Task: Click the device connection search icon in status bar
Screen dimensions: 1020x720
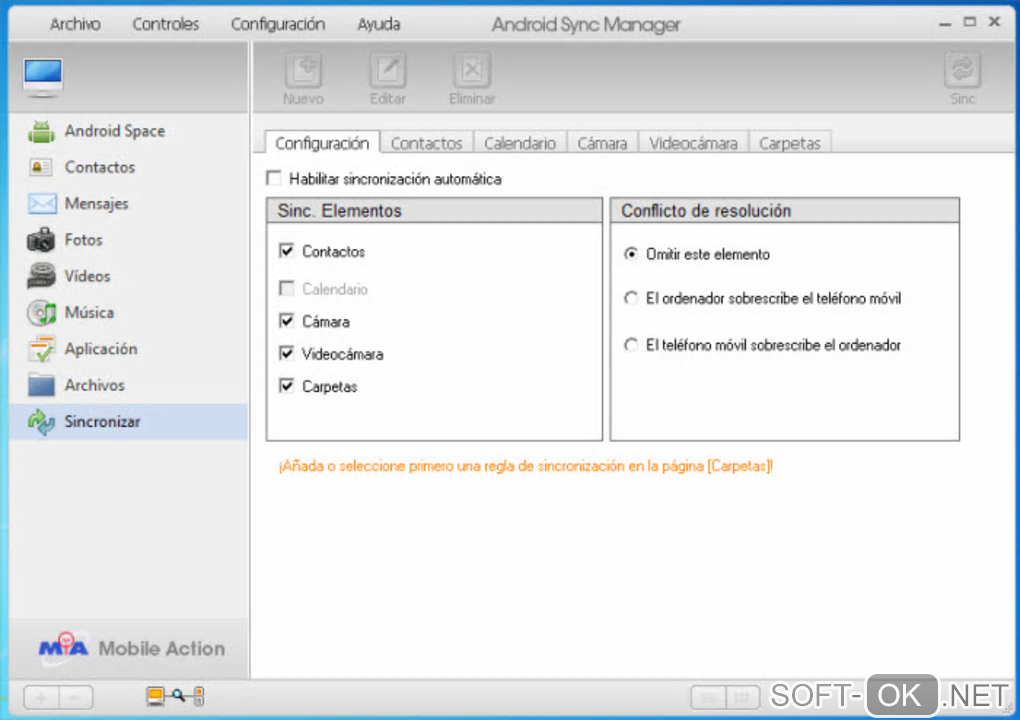Action: tap(176, 697)
